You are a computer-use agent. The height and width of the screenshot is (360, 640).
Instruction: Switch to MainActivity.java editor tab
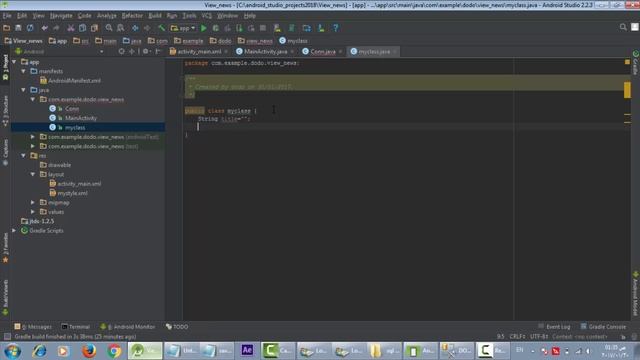(x=265, y=52)
